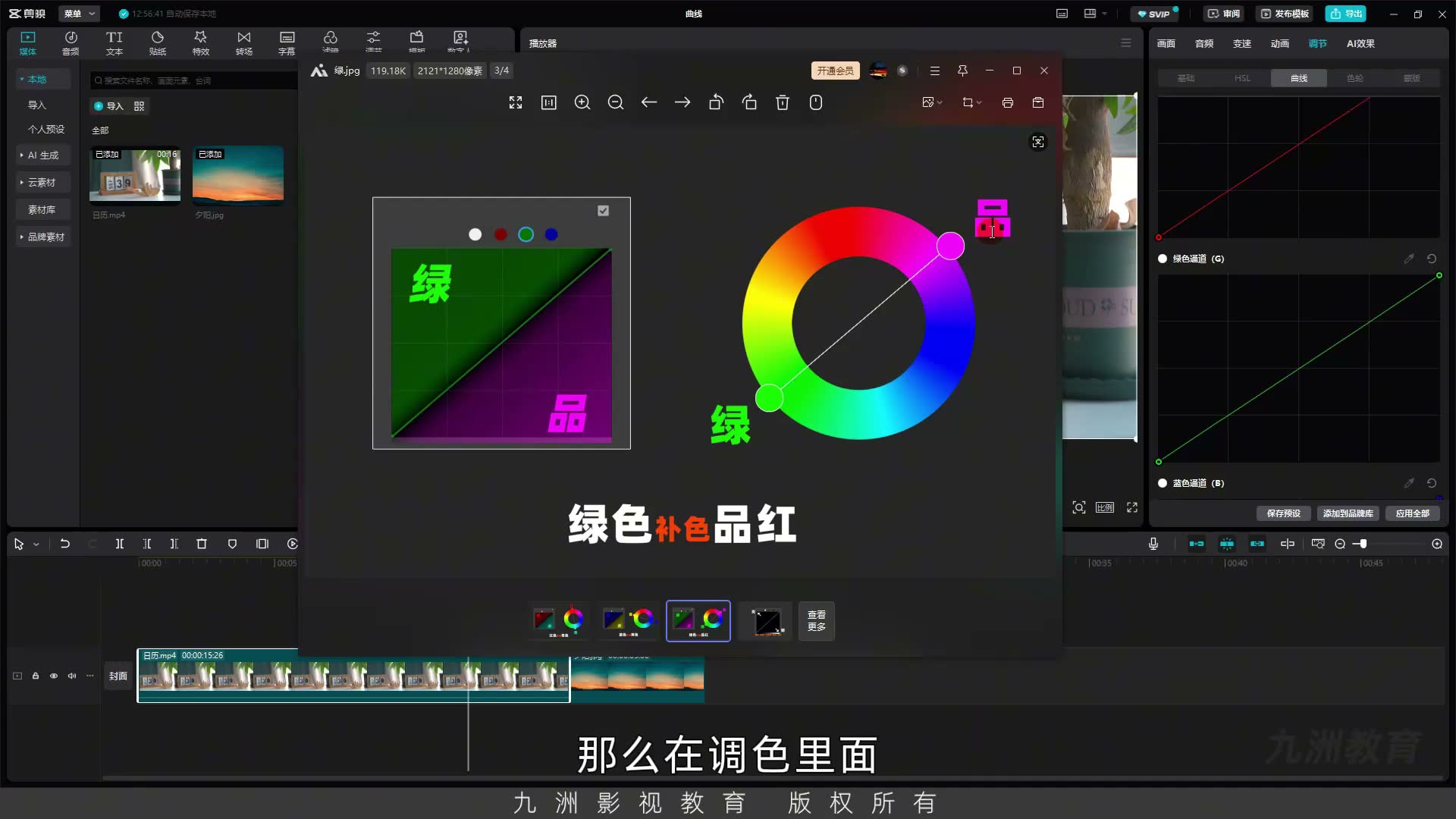Open the 媒体 media tab
This screenshot has height=819, width=1456.
pos(28,43)
